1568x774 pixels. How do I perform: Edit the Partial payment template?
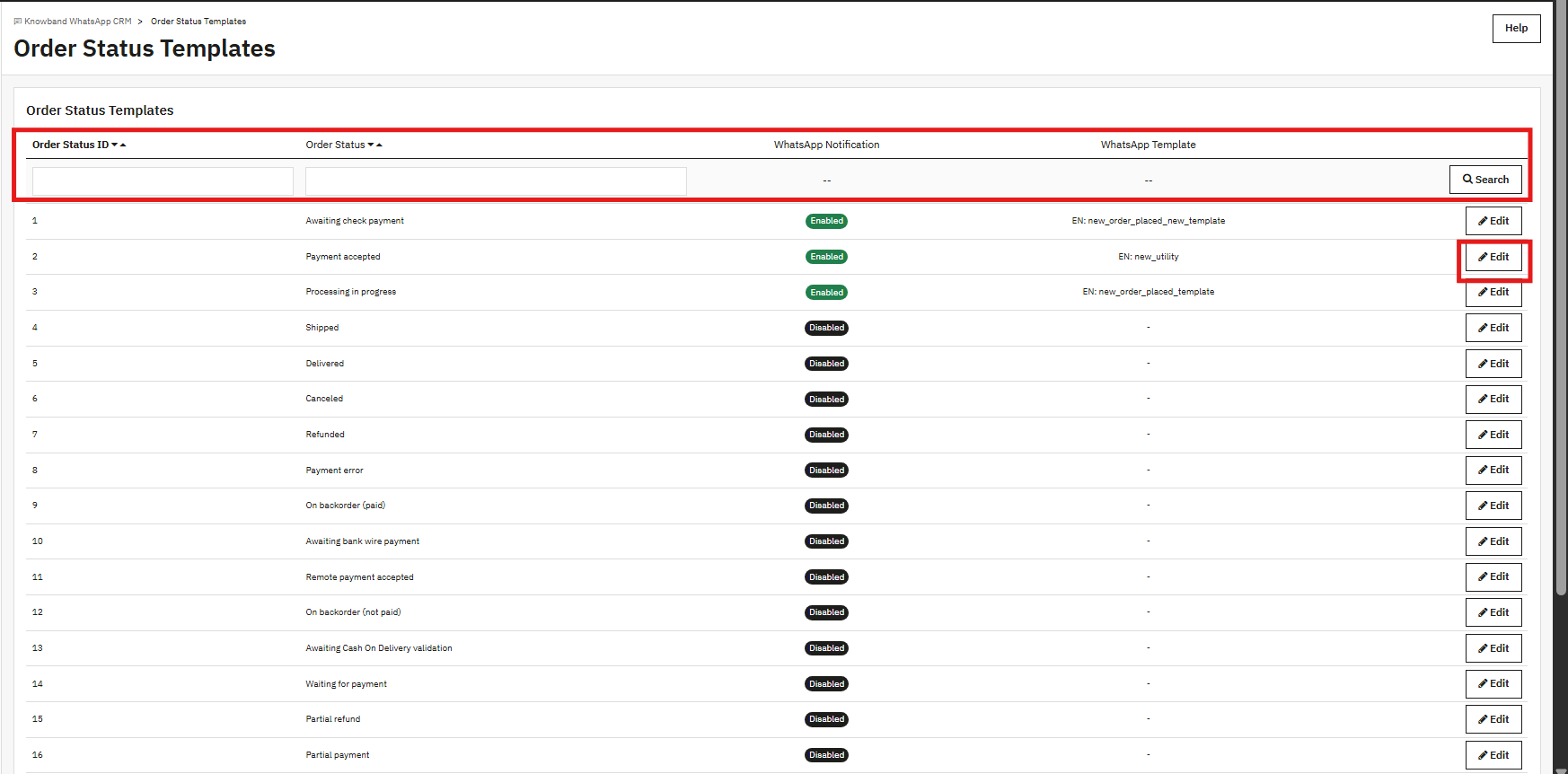click(x=1493, y=755)
